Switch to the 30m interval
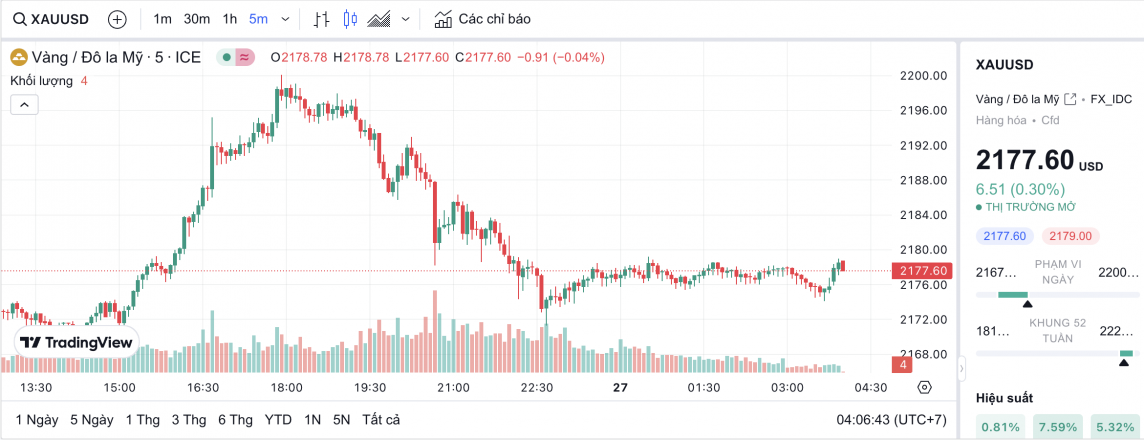This screenshot has width=1144, height=440. point(197,19)
